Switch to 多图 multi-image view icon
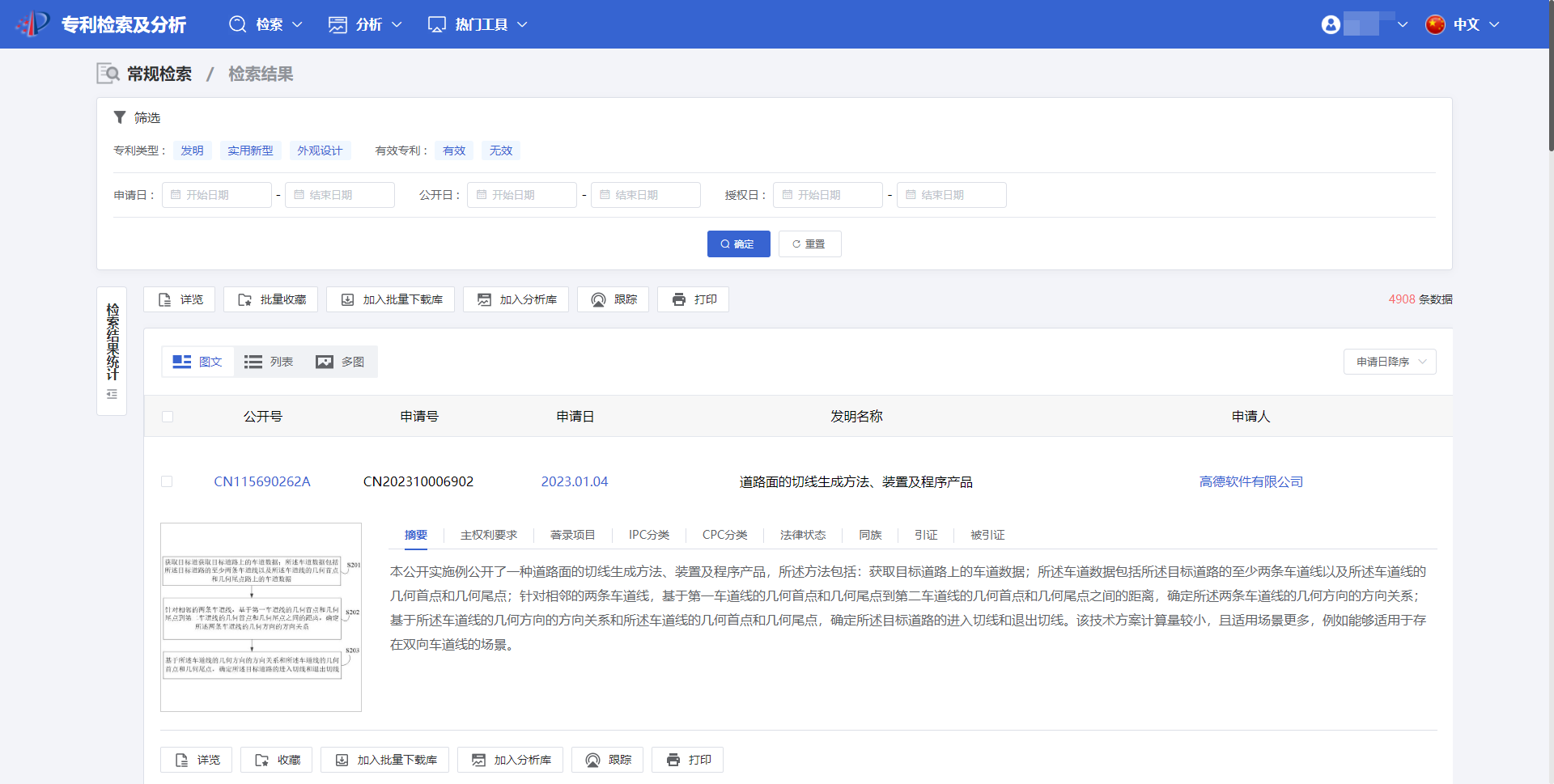This screenshot has width=1554, height=784. tap(325, 362)
